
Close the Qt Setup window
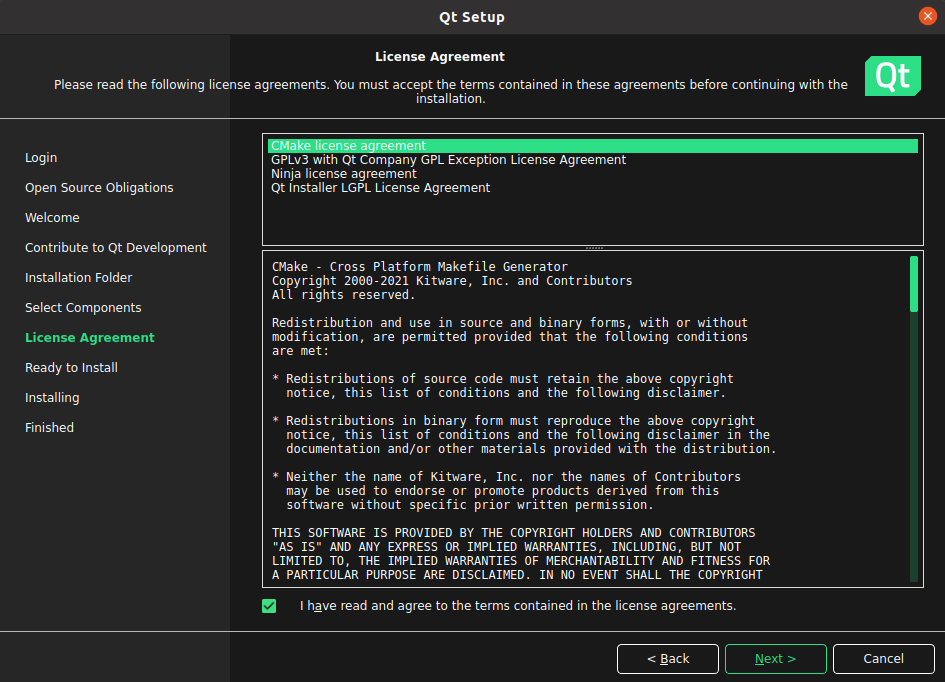[x=928, y=16]
